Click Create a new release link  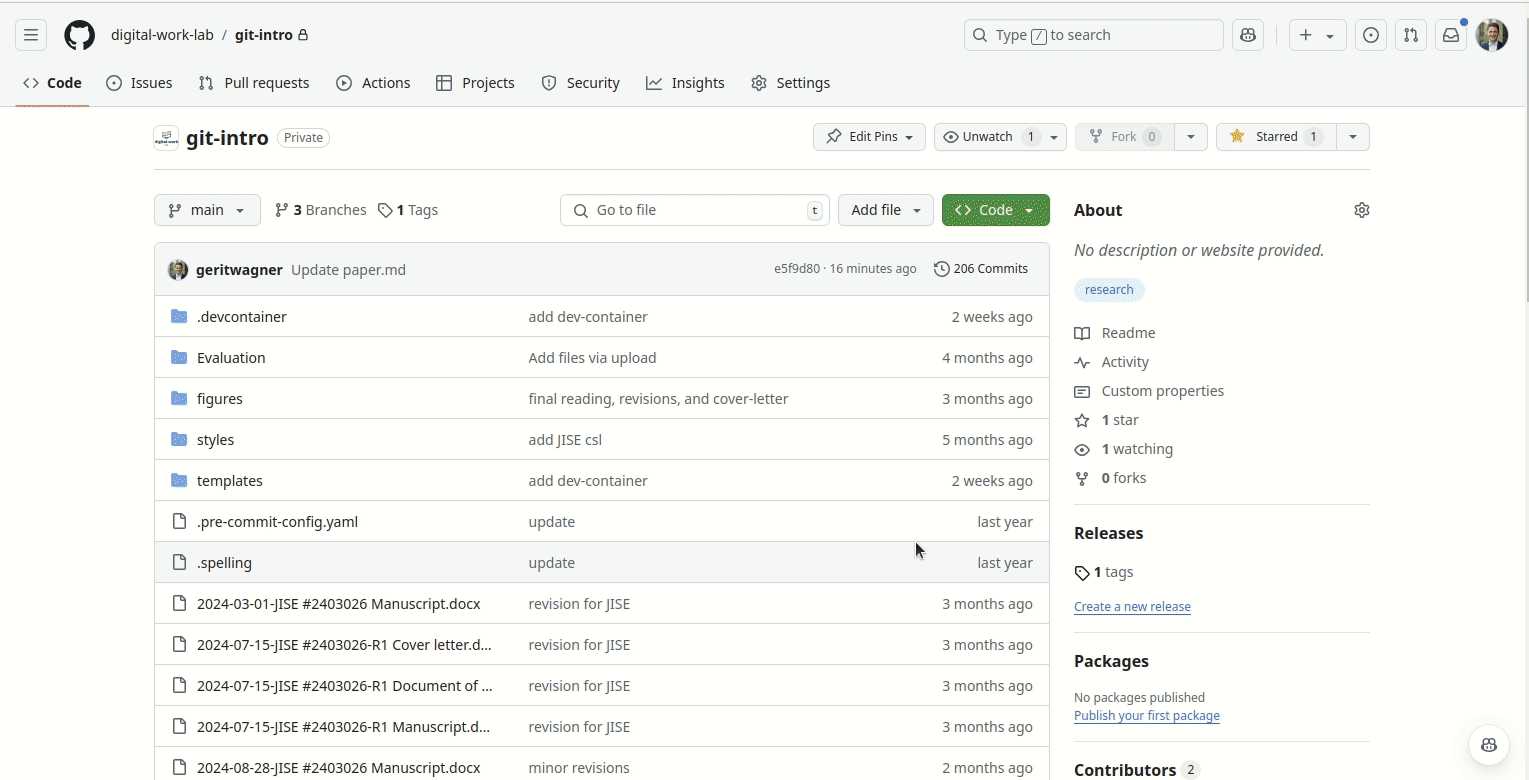click(1132, 607)
